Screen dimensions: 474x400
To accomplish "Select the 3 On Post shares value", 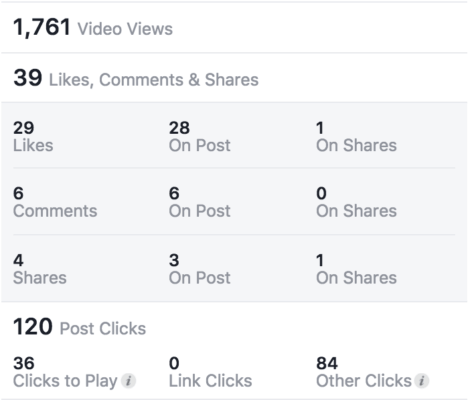I will click(199, 269).
